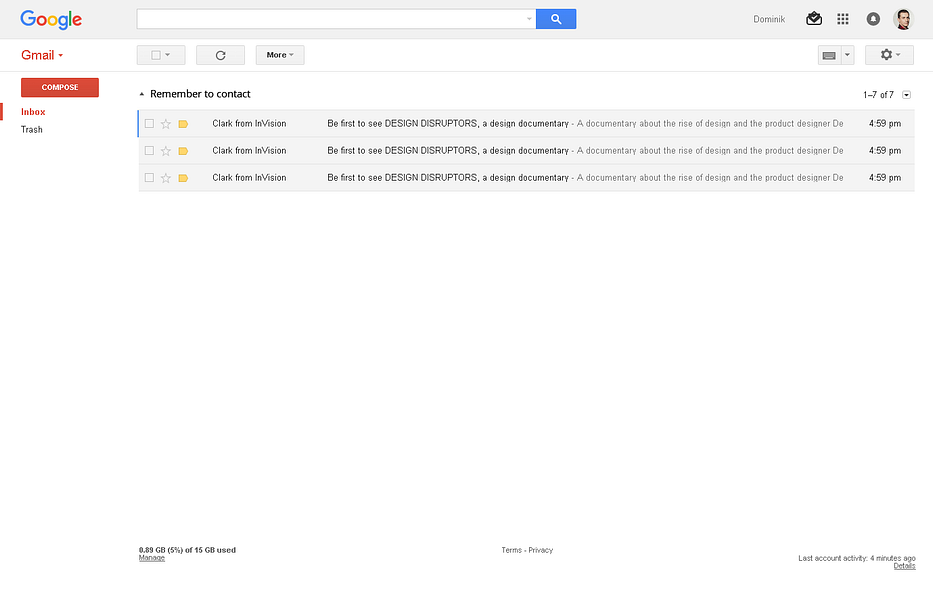
Task: Start a new message with COMPOSE
Action: click(60, 87)
